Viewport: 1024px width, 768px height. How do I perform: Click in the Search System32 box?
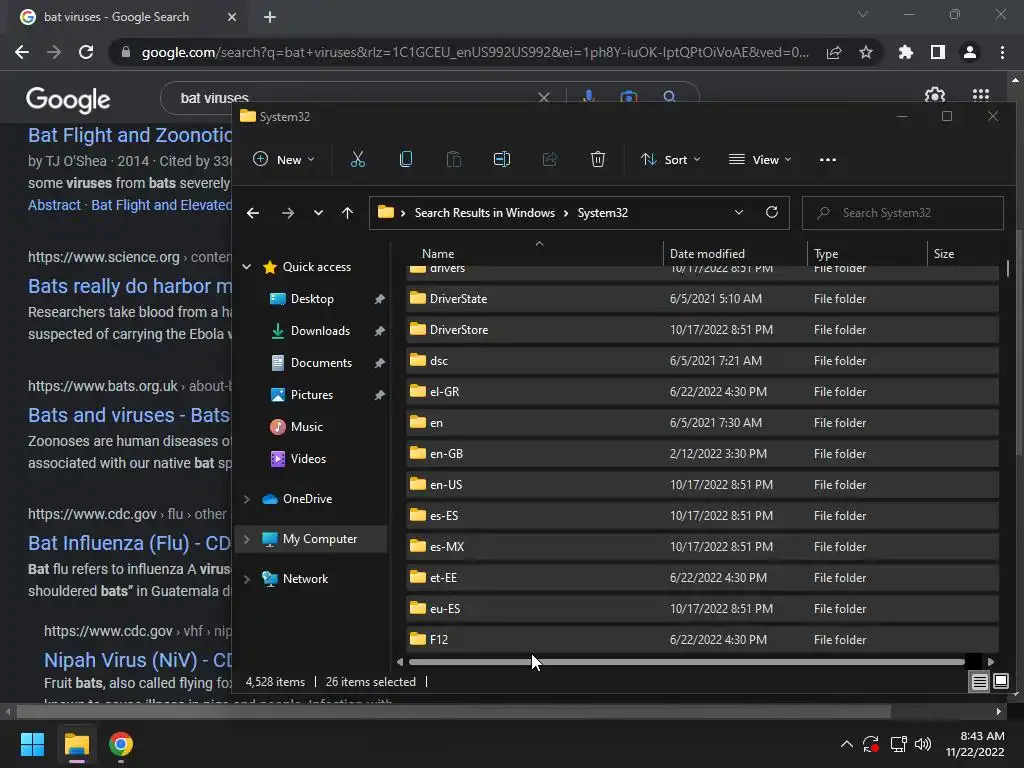click(903, 213)
